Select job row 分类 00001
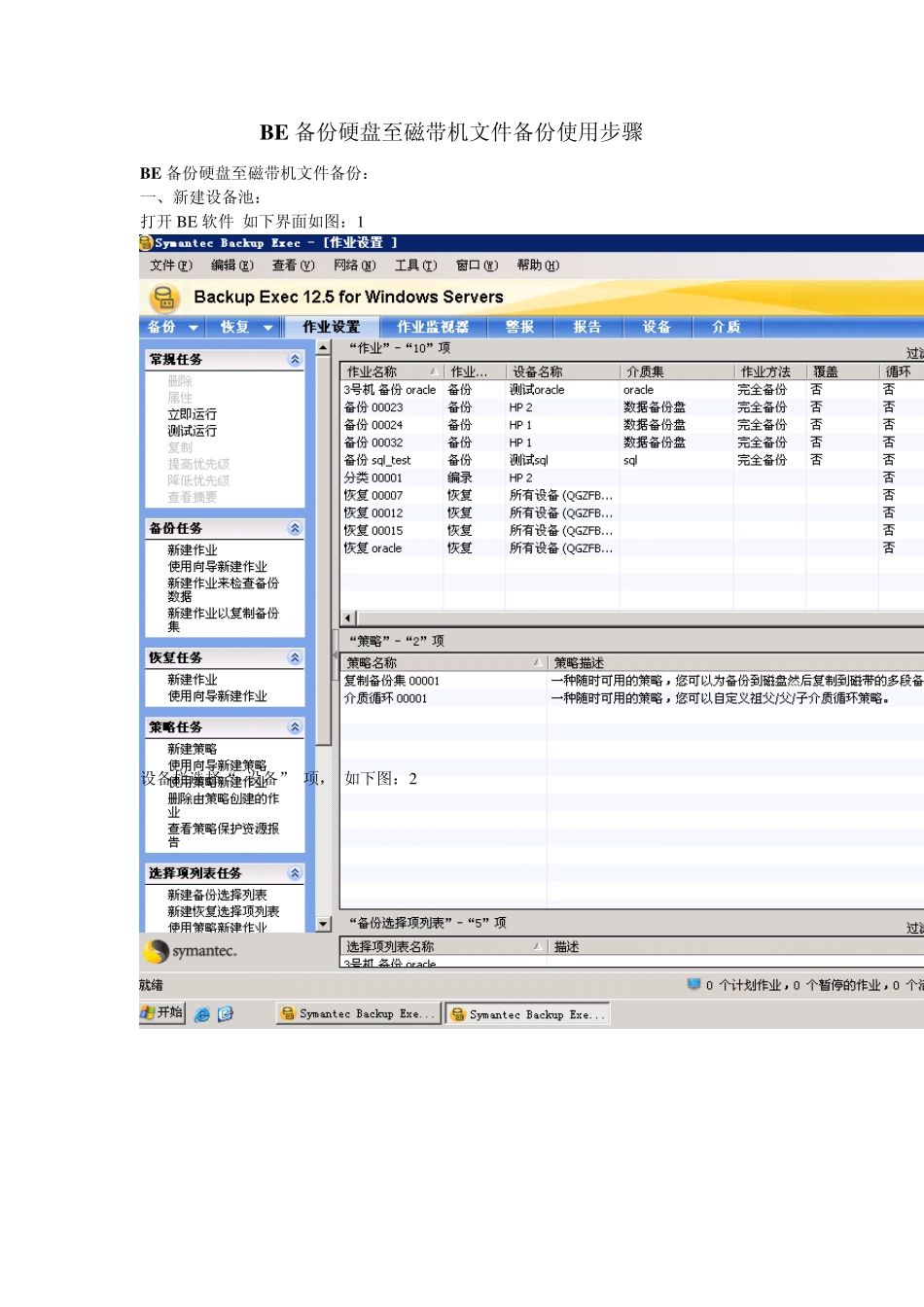This screenshot has width=924, height=1307. 632,477
